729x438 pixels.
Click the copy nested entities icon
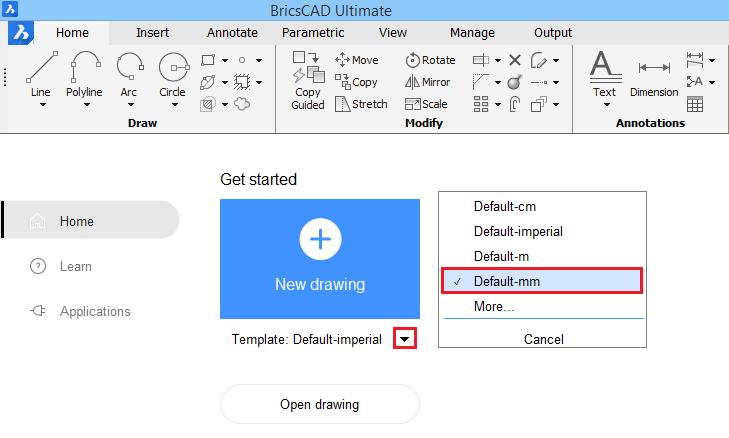coord(538,105)
